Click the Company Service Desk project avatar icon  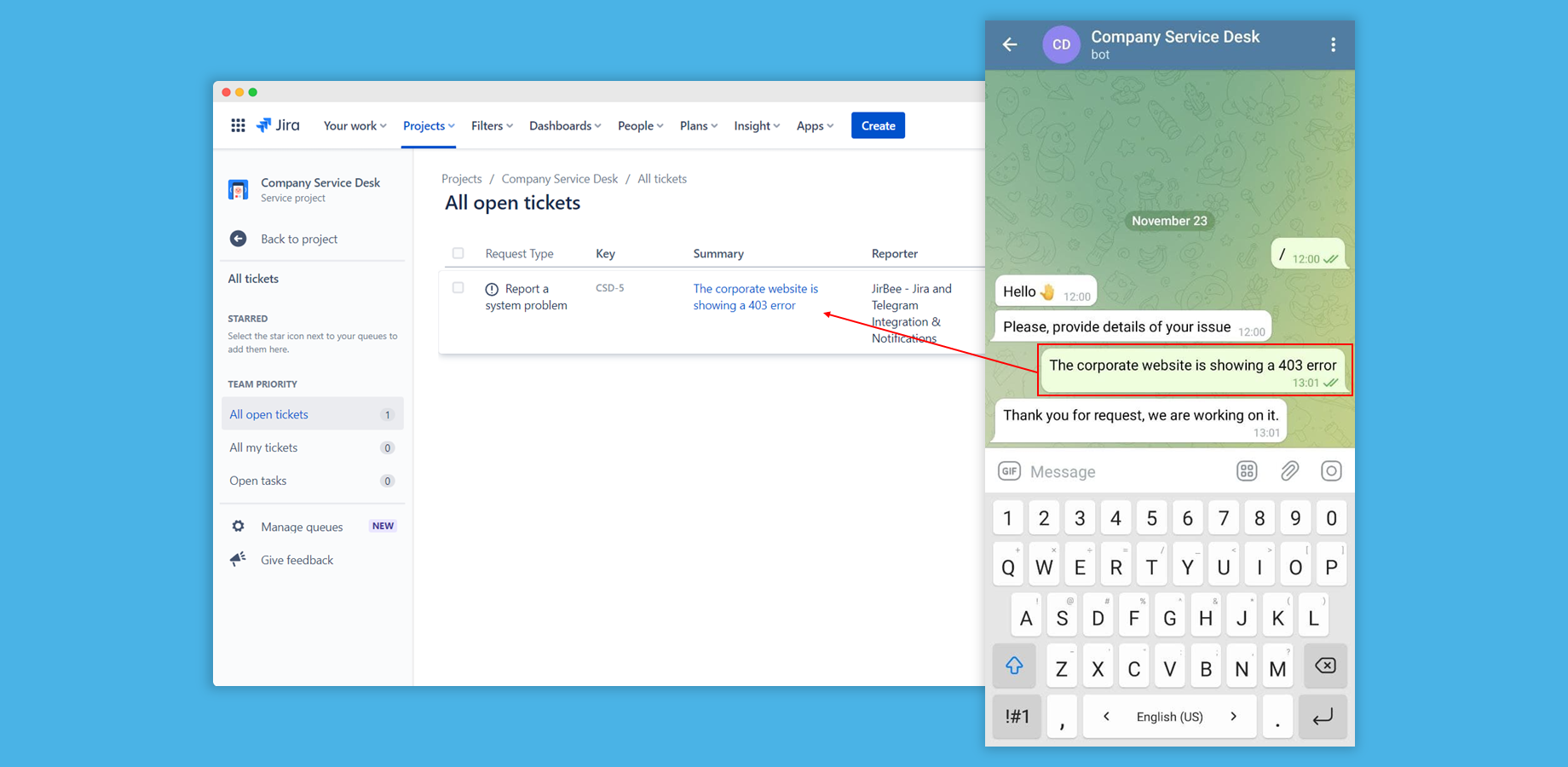239,189
